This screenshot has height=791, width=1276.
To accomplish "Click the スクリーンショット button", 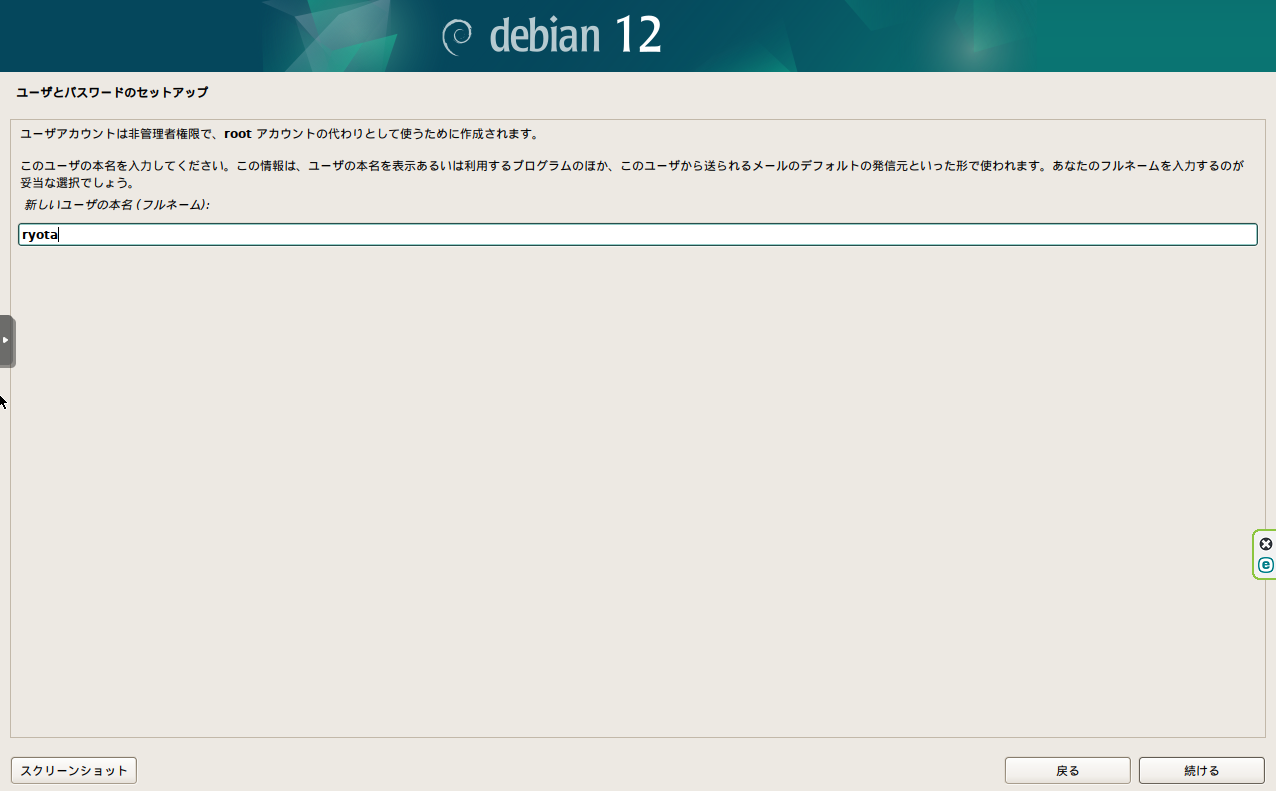I will coord(73,770).
